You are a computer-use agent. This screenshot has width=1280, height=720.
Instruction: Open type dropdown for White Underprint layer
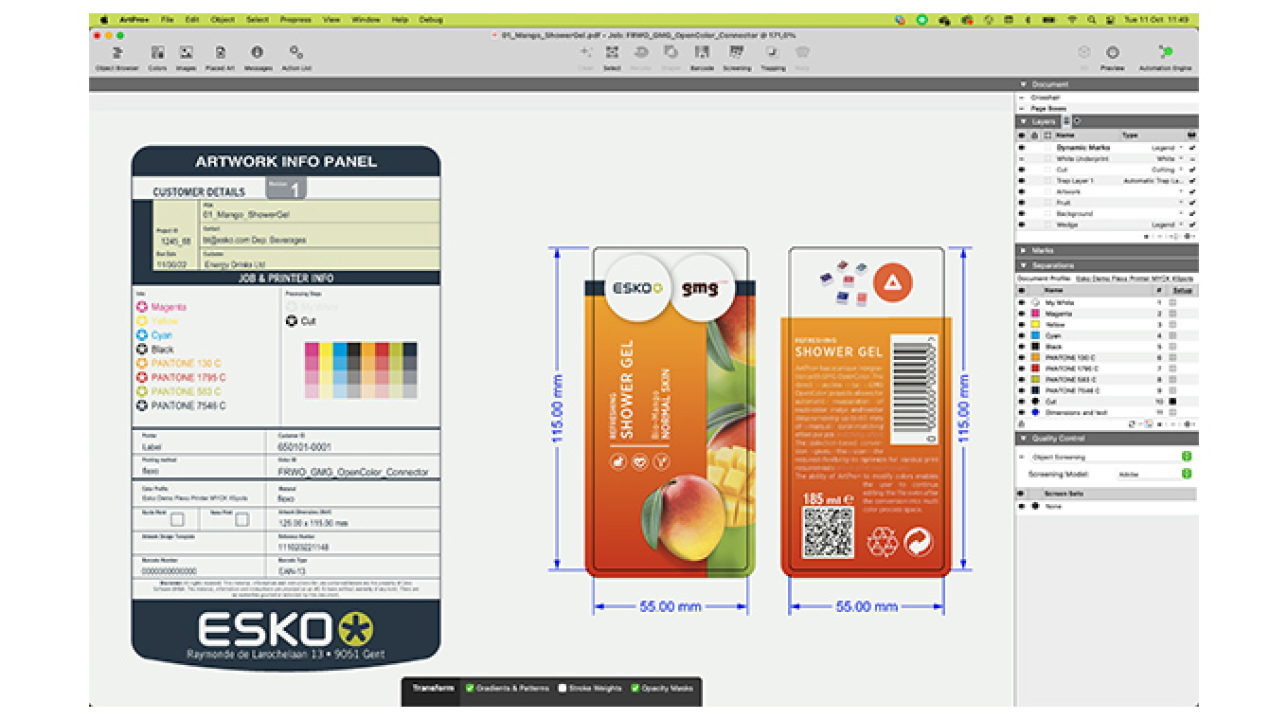tap(1180, 158)
